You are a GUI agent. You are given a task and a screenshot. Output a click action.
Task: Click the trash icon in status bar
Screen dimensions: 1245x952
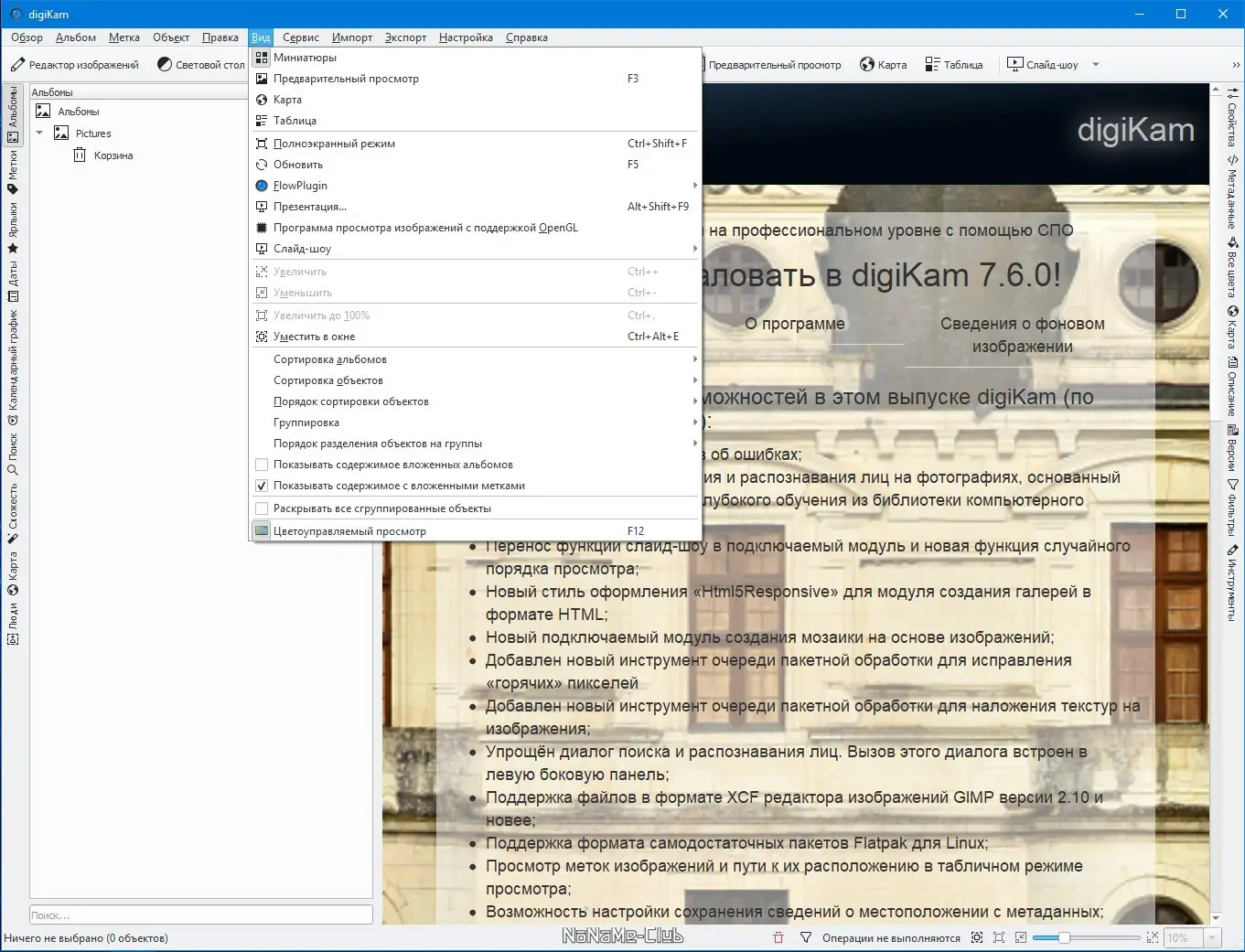pos(777,937)
